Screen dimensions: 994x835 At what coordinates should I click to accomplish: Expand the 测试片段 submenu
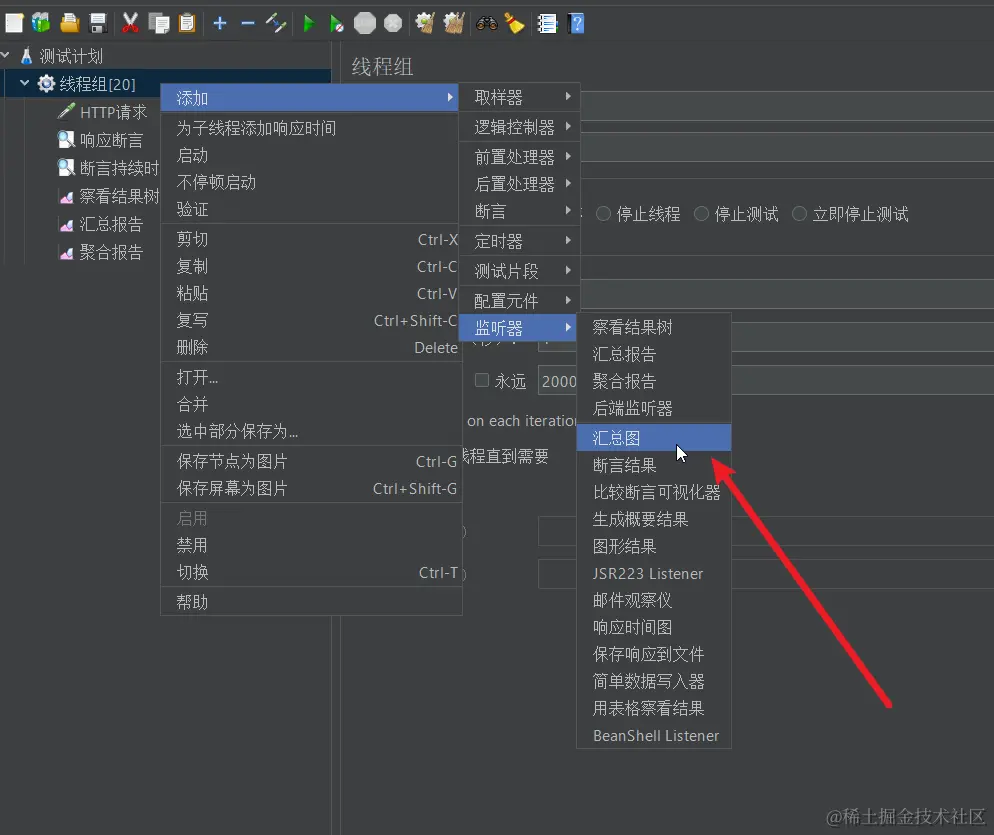coord(519,271)
